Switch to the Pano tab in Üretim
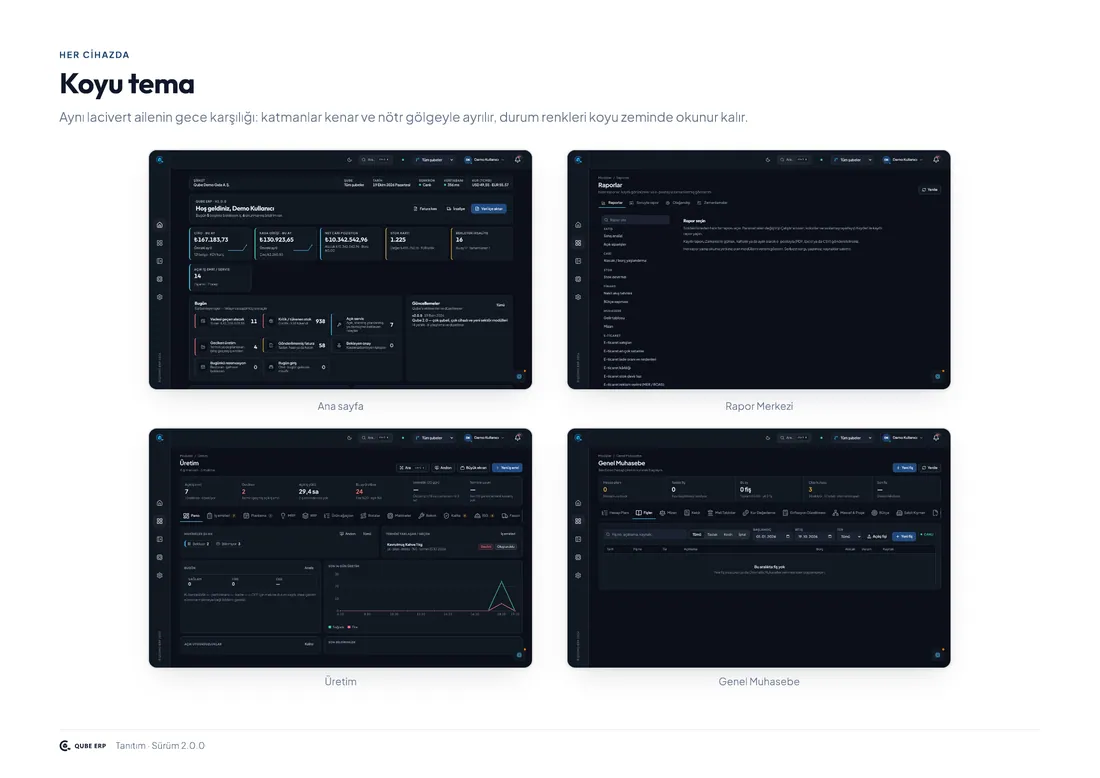Viewport: 1100px width, 778px height. coord(192,516)
